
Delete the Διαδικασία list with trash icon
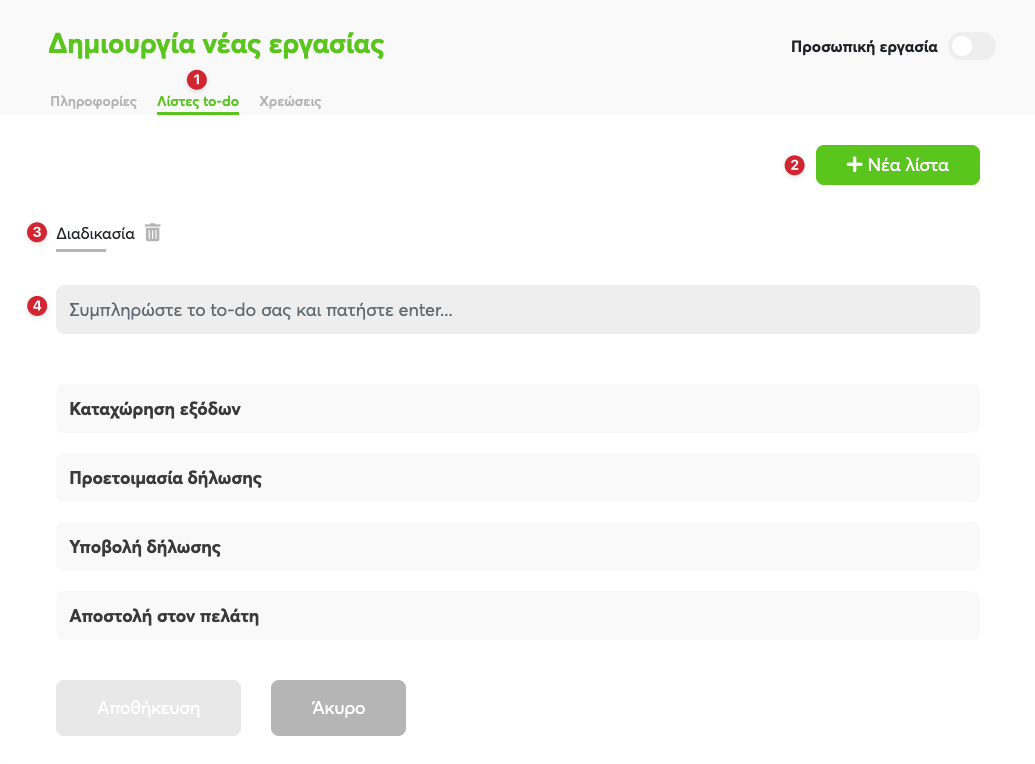(x=152, y=232)
